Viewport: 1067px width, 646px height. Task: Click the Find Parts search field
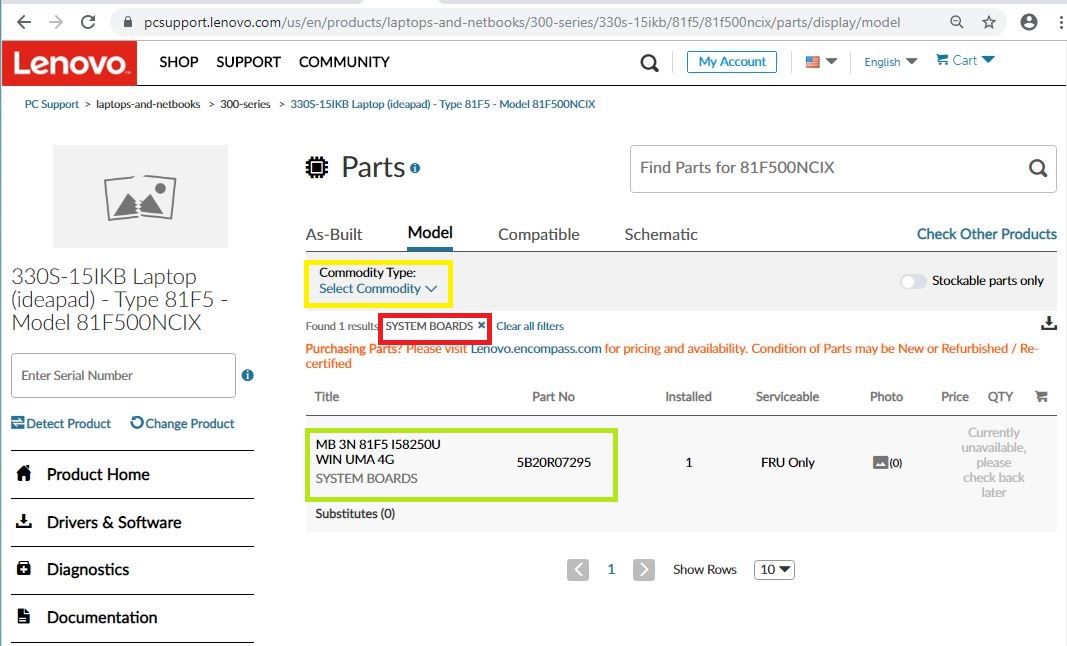pyautogui.click(x=843, y=168)
